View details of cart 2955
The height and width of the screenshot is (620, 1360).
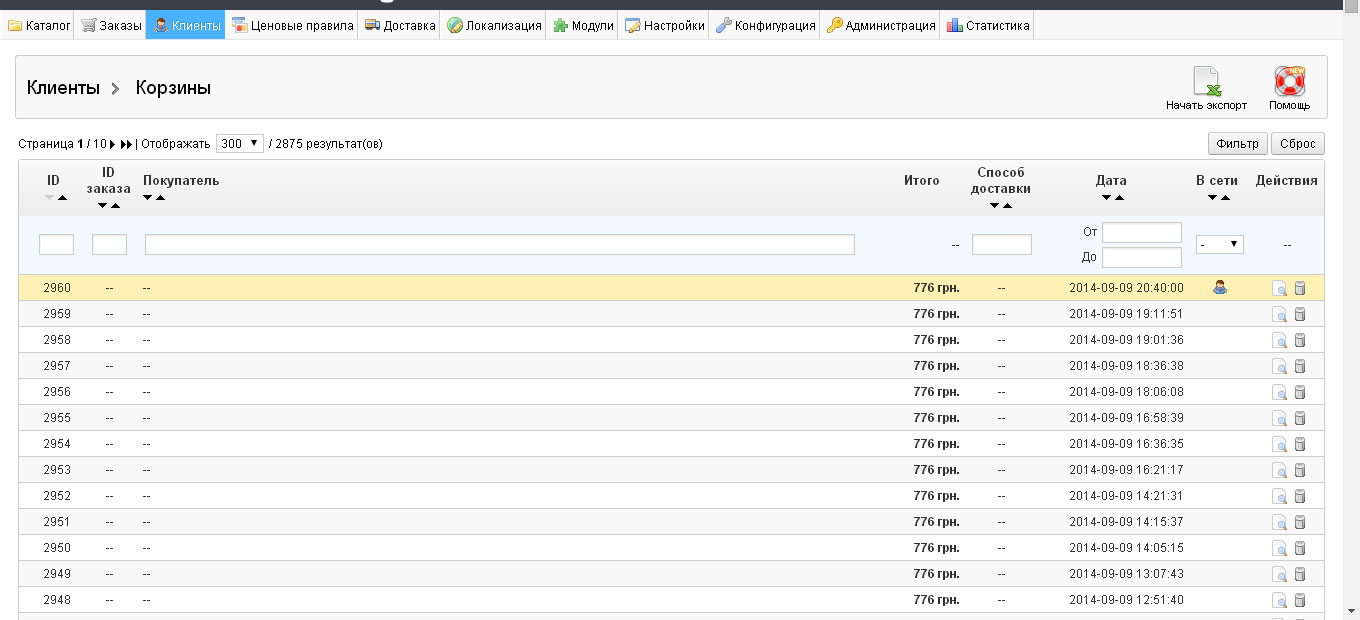1279,418
